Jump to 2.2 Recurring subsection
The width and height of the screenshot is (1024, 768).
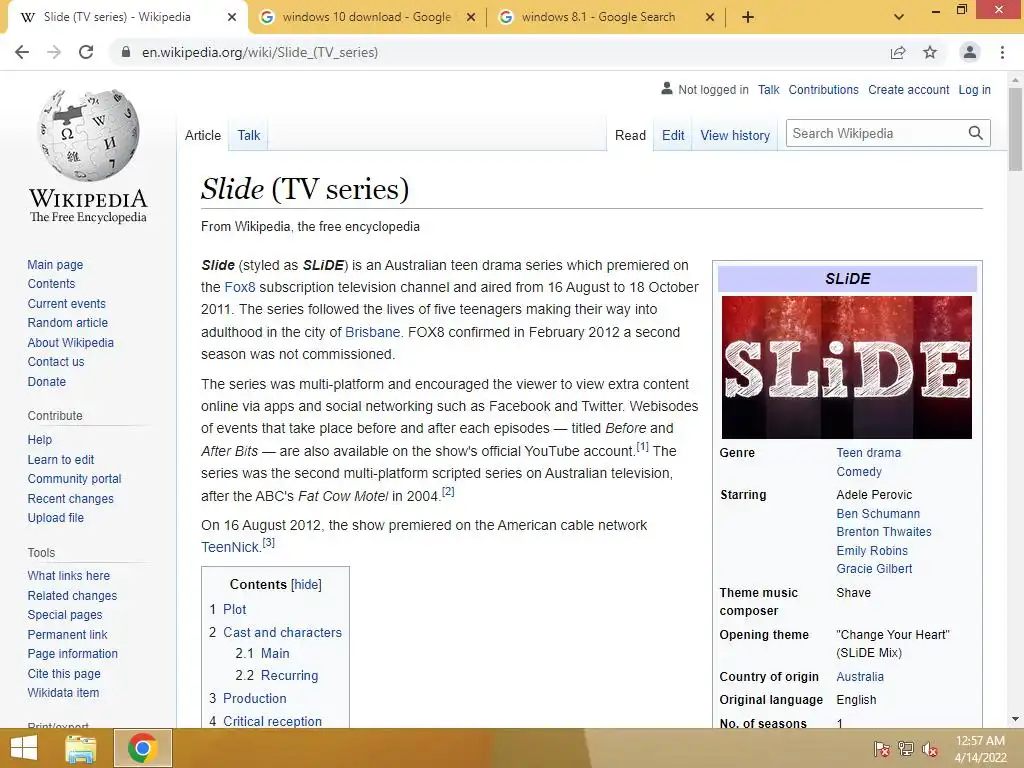pyautogui.click(x=289, y=675)
